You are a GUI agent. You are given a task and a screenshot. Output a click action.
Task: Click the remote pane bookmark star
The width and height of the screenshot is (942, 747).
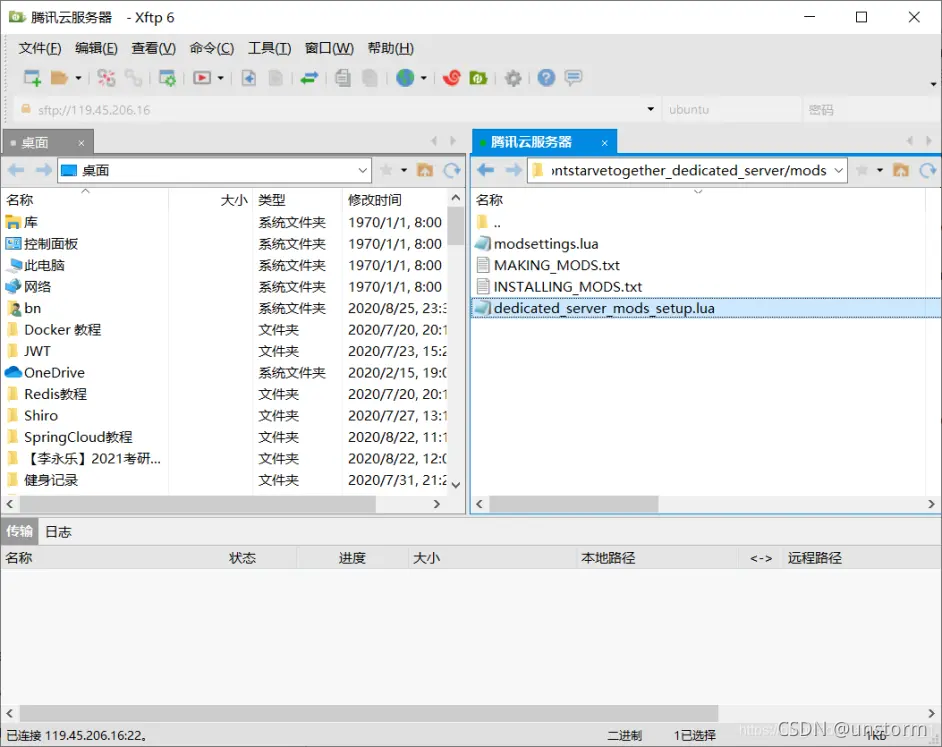tap(861, 170)
